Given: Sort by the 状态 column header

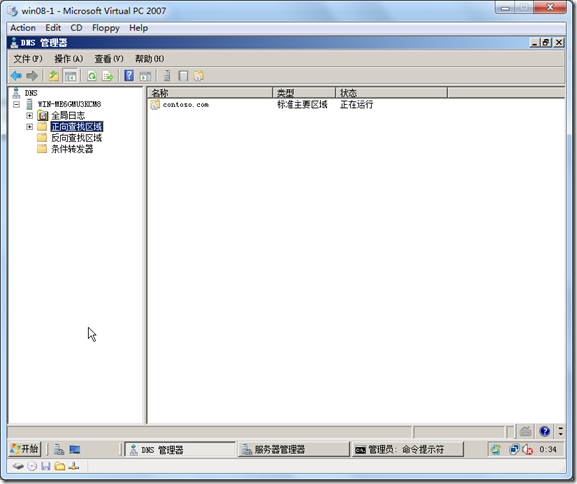Looking at the screenshot, I should coord(392,93).
